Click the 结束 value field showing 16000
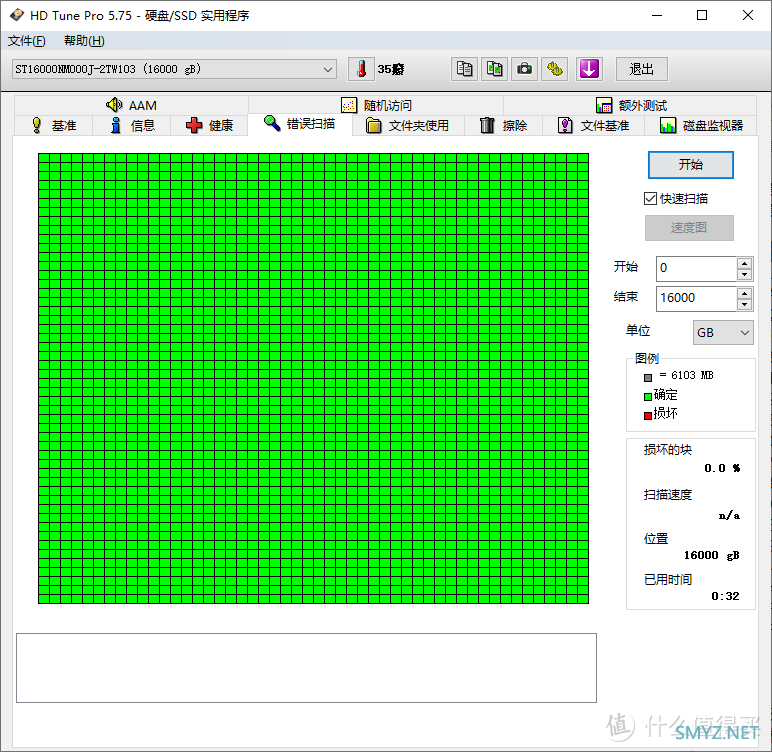This screenshot has height=752, width=772. (696, 298)
